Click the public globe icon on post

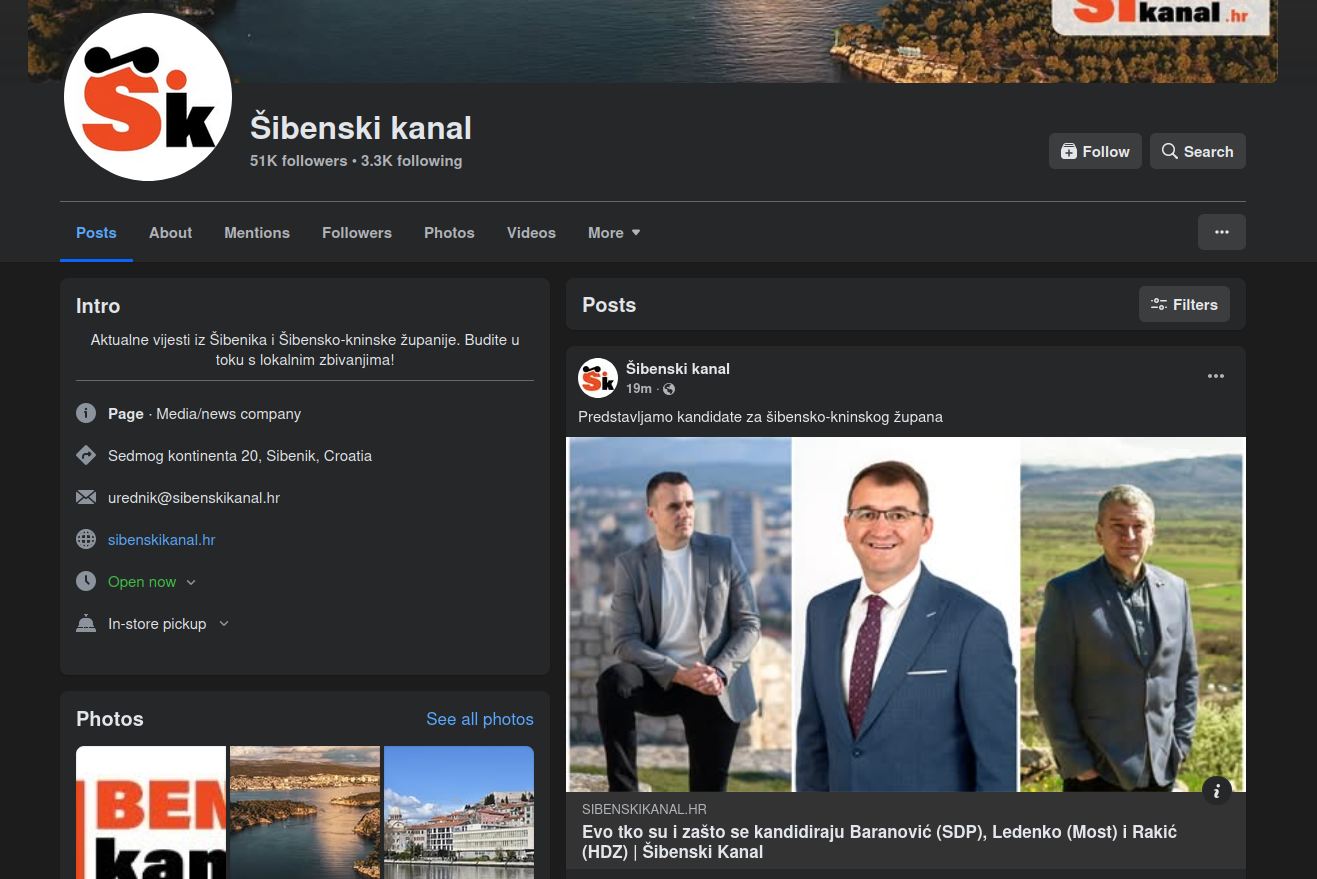click(669, 389)
